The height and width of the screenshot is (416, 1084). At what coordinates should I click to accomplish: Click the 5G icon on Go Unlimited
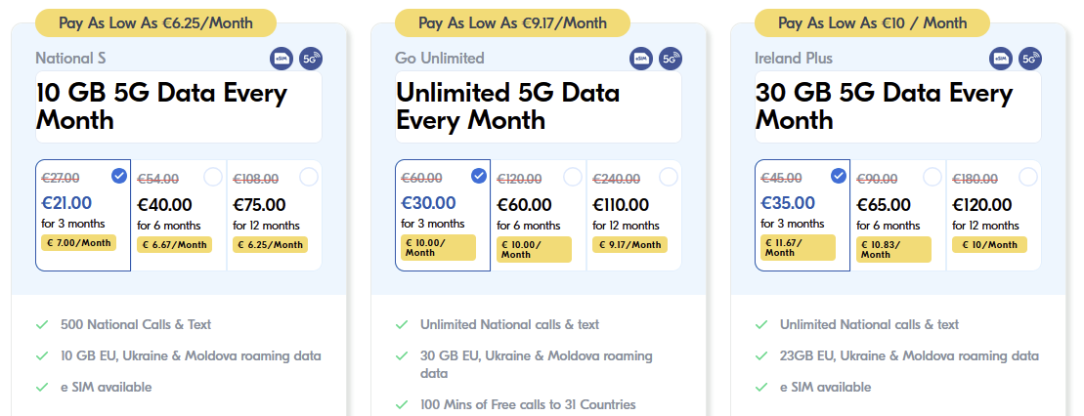pos(670,59)
